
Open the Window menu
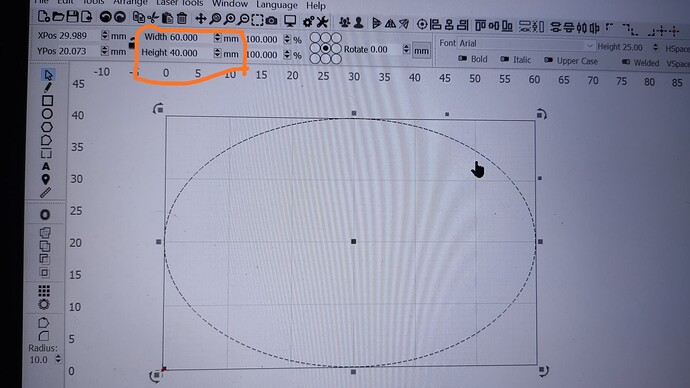coord(230,4)
